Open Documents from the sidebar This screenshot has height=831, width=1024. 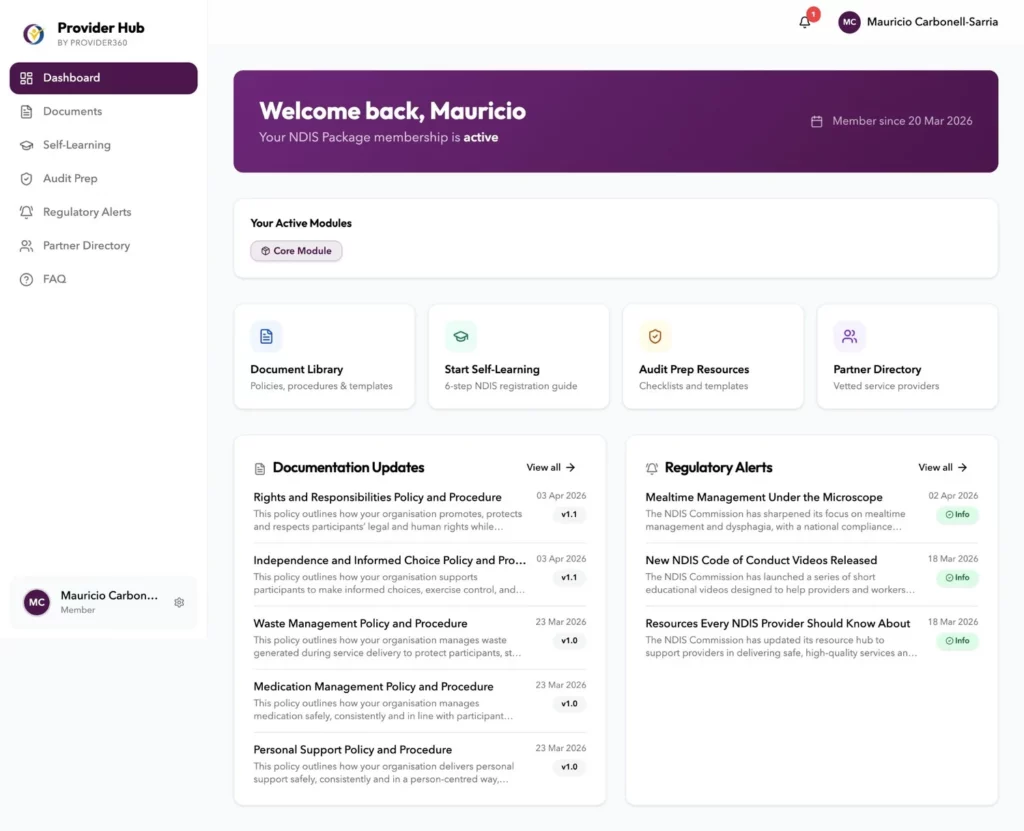pos(103,112)
